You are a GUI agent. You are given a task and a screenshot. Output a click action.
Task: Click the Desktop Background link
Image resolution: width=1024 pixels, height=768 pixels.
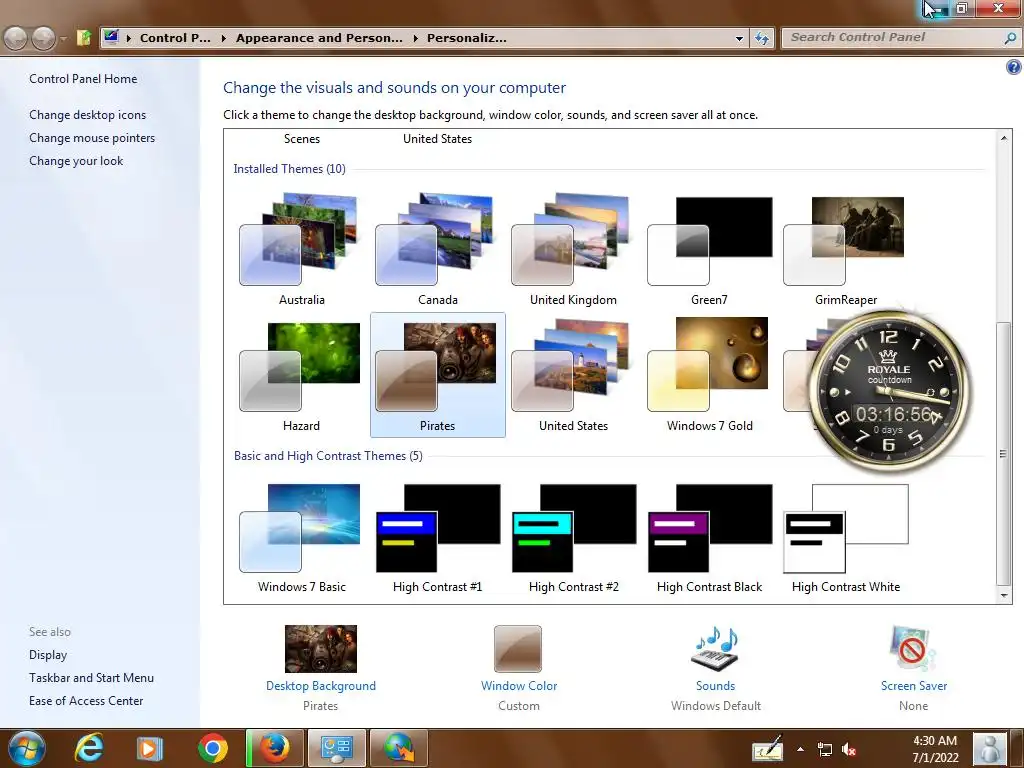(321, 686)
